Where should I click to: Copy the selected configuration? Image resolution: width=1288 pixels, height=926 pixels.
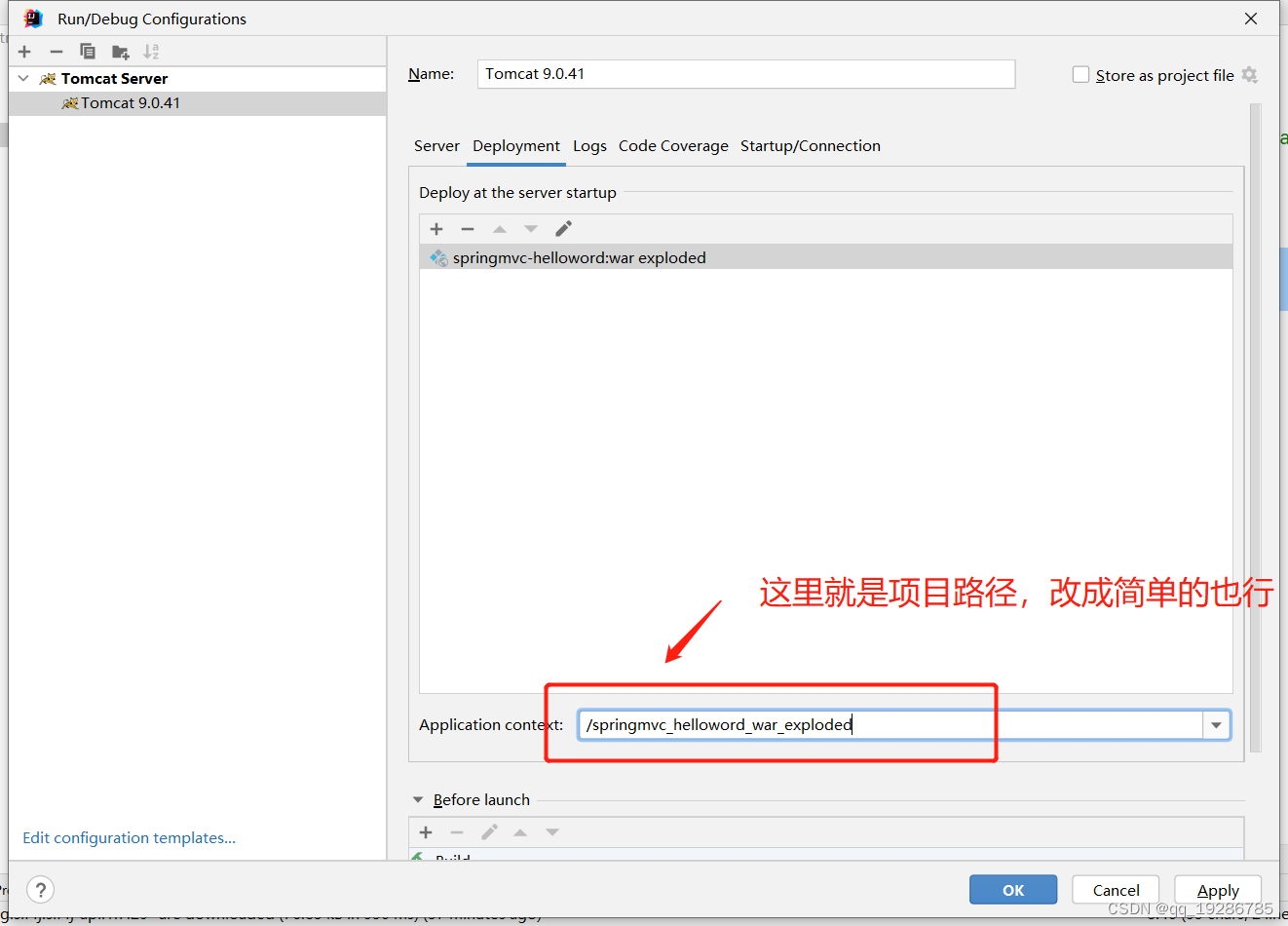pyautogui.click(x=88, y=52)
